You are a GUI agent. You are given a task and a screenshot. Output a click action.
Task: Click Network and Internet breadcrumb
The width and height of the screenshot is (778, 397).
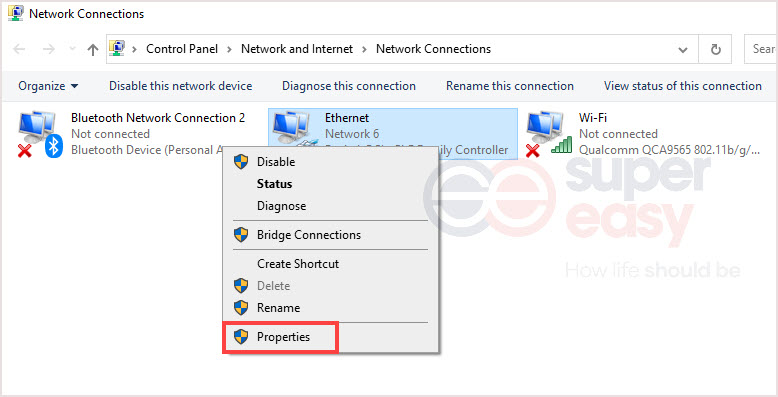297,49
